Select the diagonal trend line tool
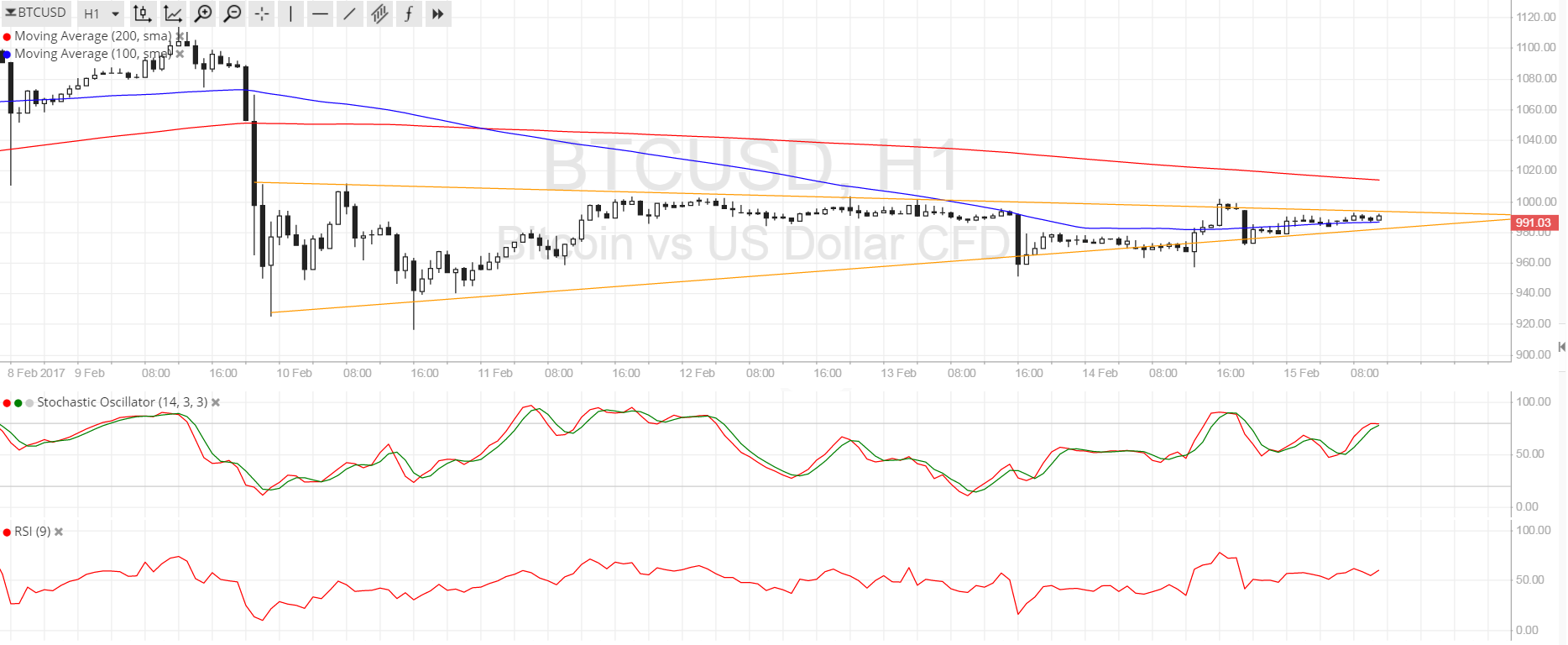 point(349,13)
